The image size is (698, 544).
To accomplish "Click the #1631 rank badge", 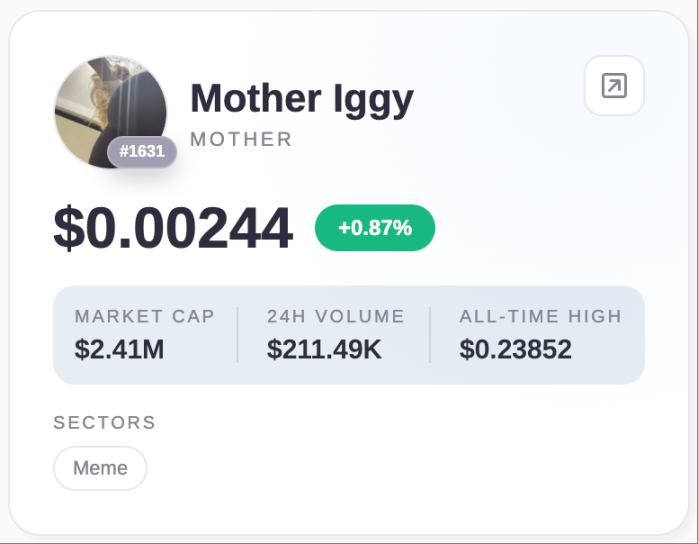I will 142,152.
